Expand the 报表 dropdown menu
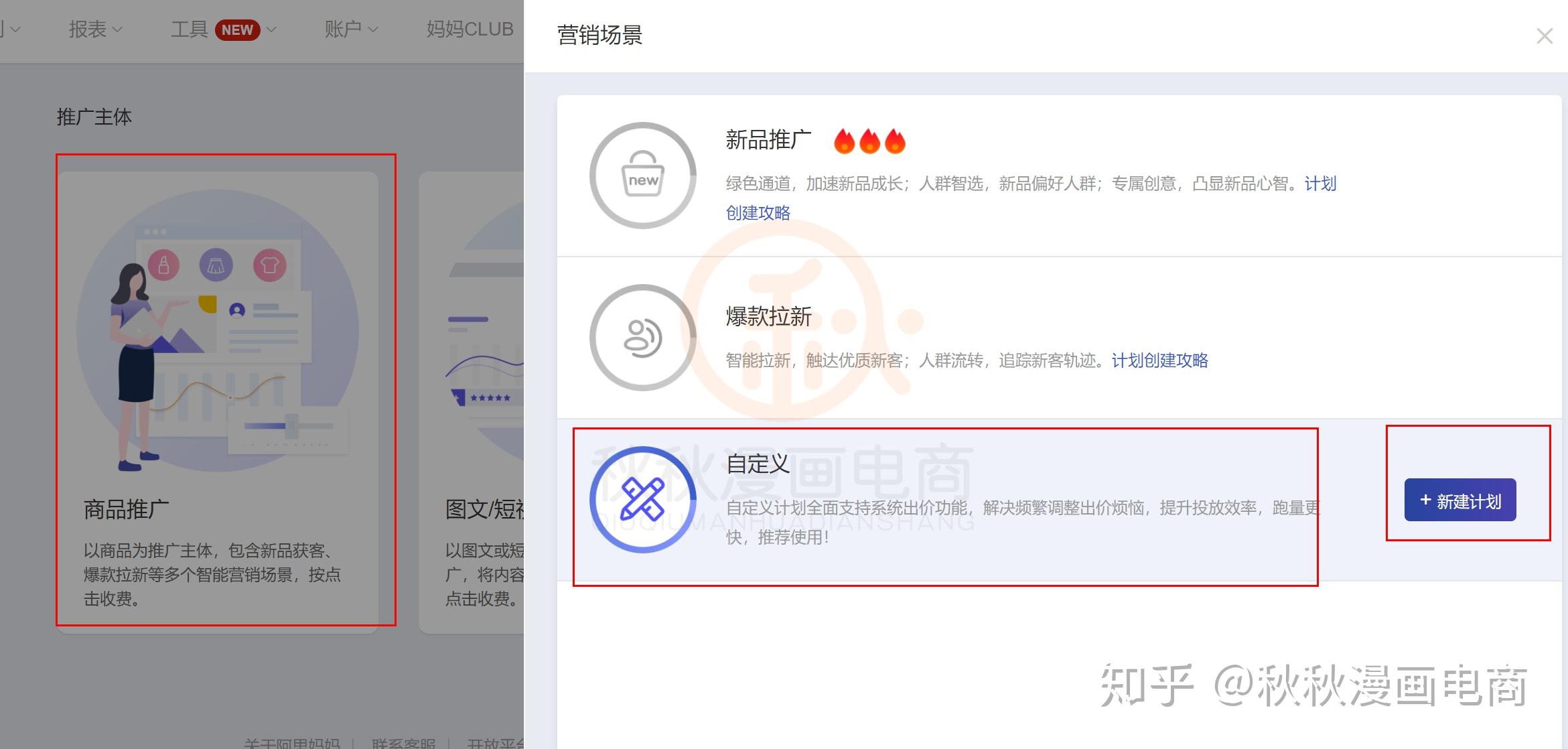This screenshot has width=1568, height=749. point(95,29)
